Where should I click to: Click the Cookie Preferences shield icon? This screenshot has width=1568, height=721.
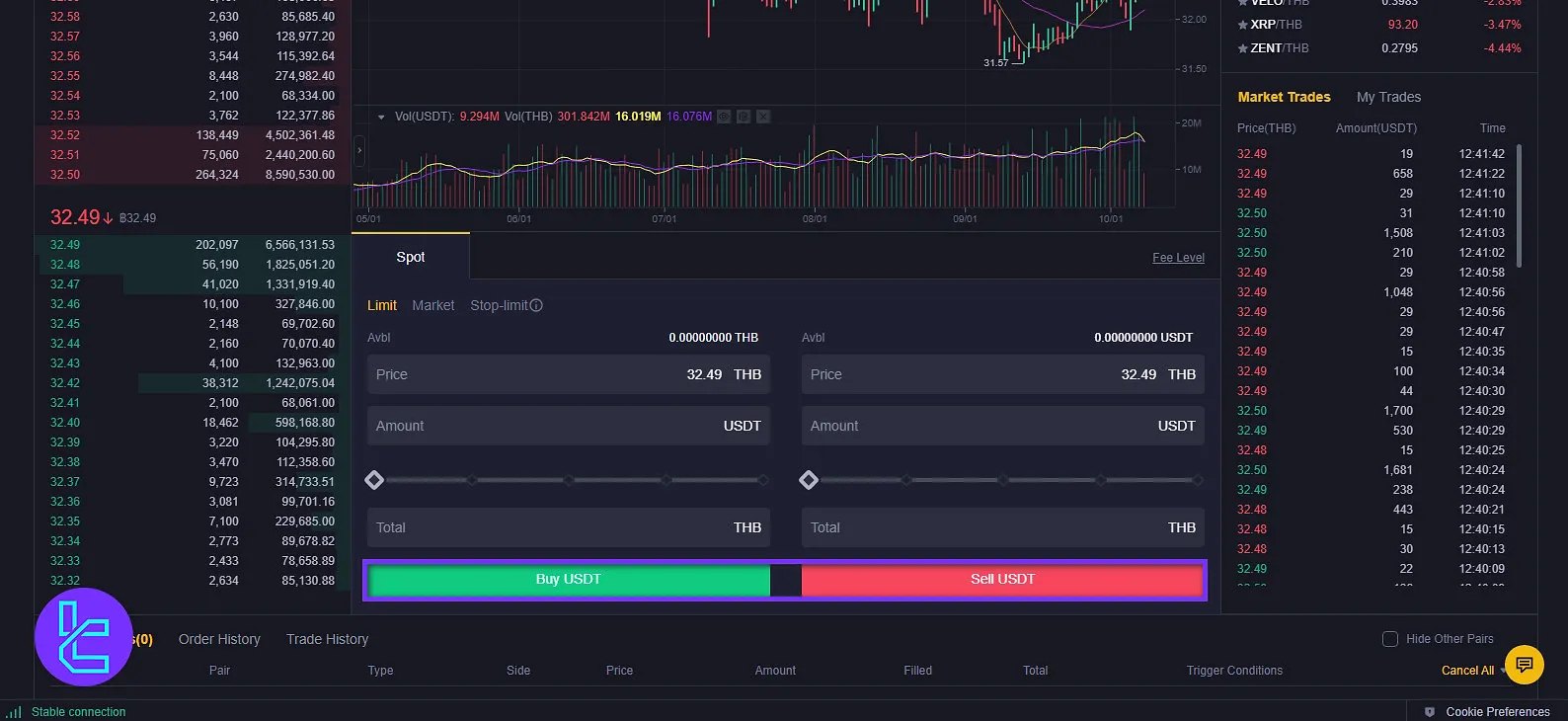point(1429,712)
